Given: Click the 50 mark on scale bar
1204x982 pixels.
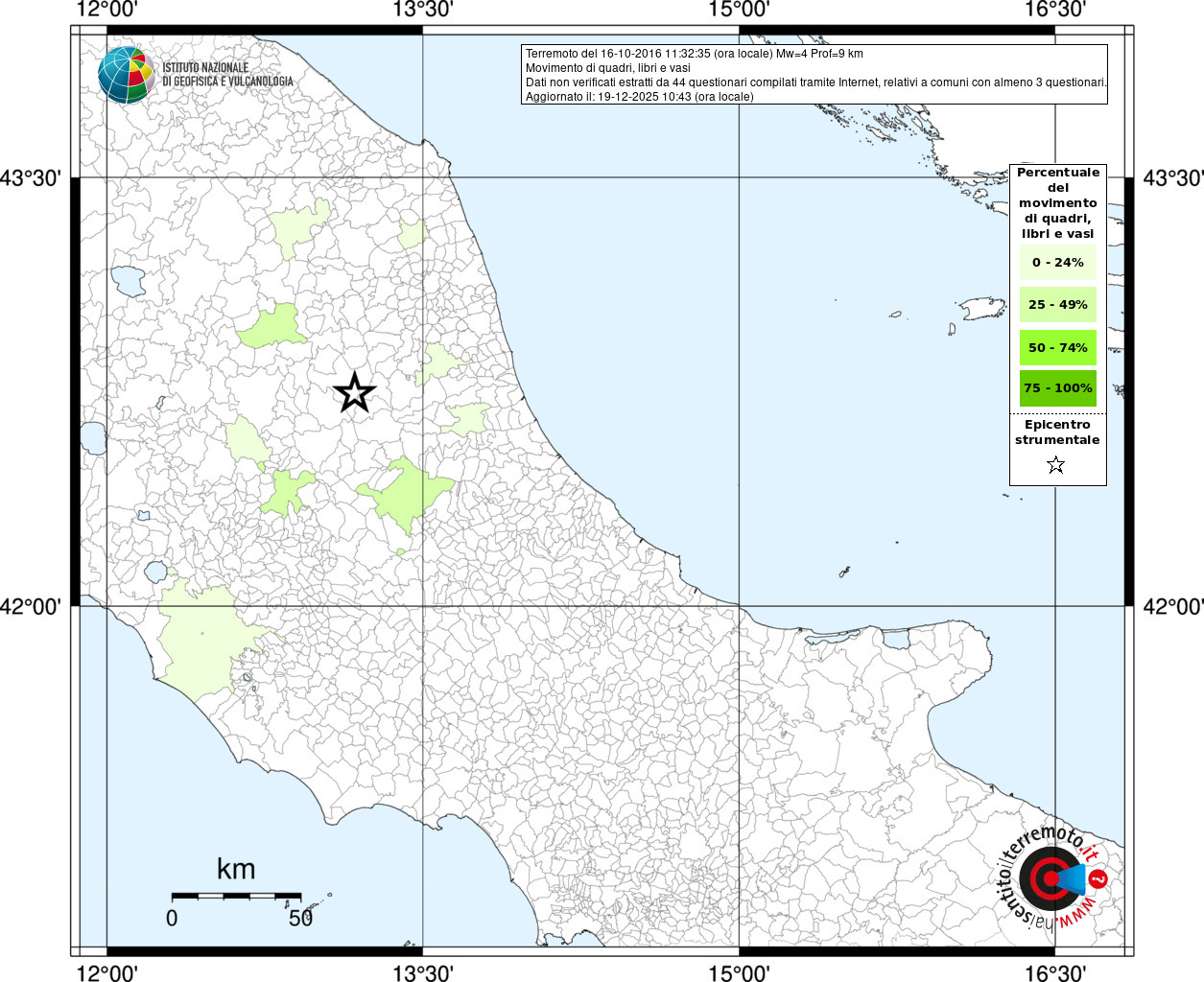Looking at the screenshot, I should tap(300, 918).
